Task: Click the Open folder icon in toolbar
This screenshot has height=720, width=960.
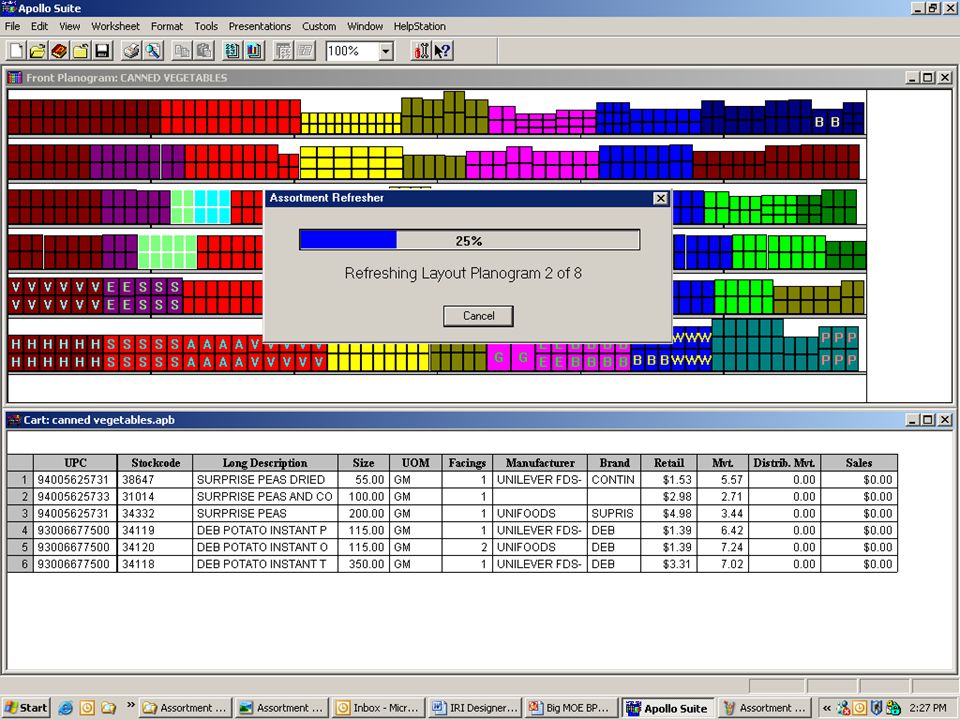Action: pyautogui.click(x=37, y=51)
